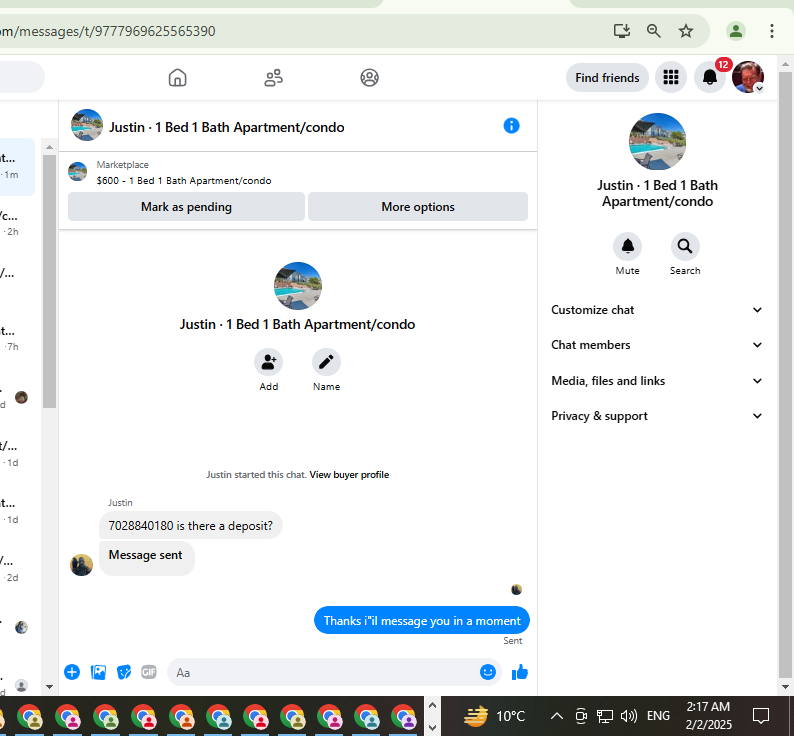This screenshot has height=736, width=794.
Task: Click the Mark as pending button
Action: tap(186, 207)
